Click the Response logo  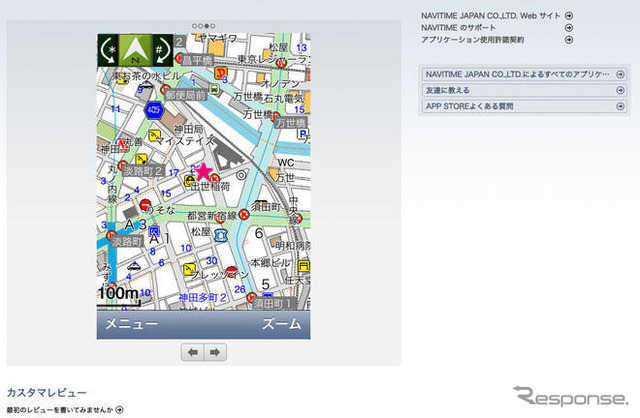coord(570,396)
